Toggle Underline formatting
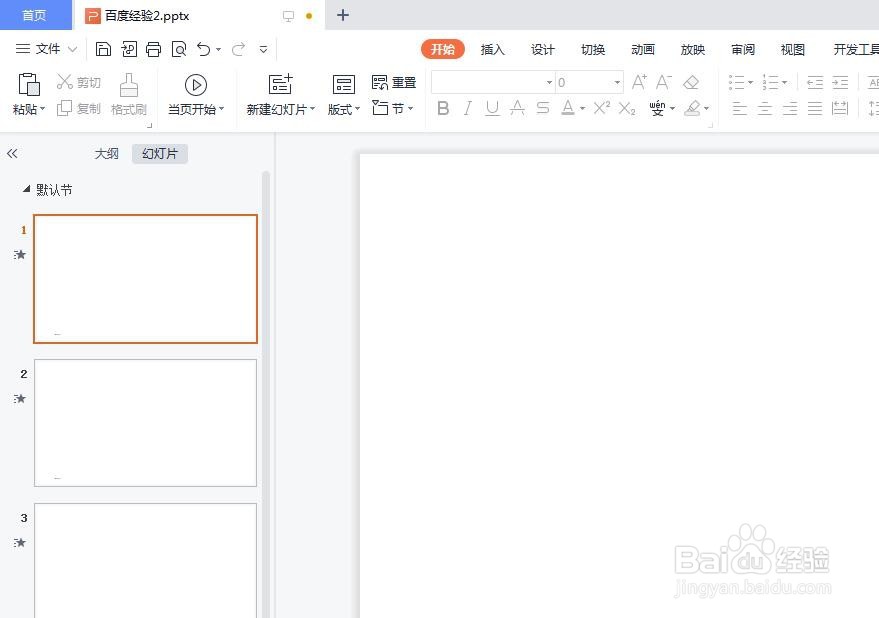Screen dimensions: 879x618 point(492,108)
